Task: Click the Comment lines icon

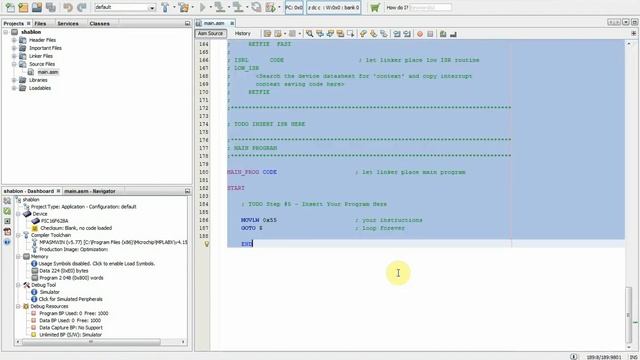Action: click(443, 34)
